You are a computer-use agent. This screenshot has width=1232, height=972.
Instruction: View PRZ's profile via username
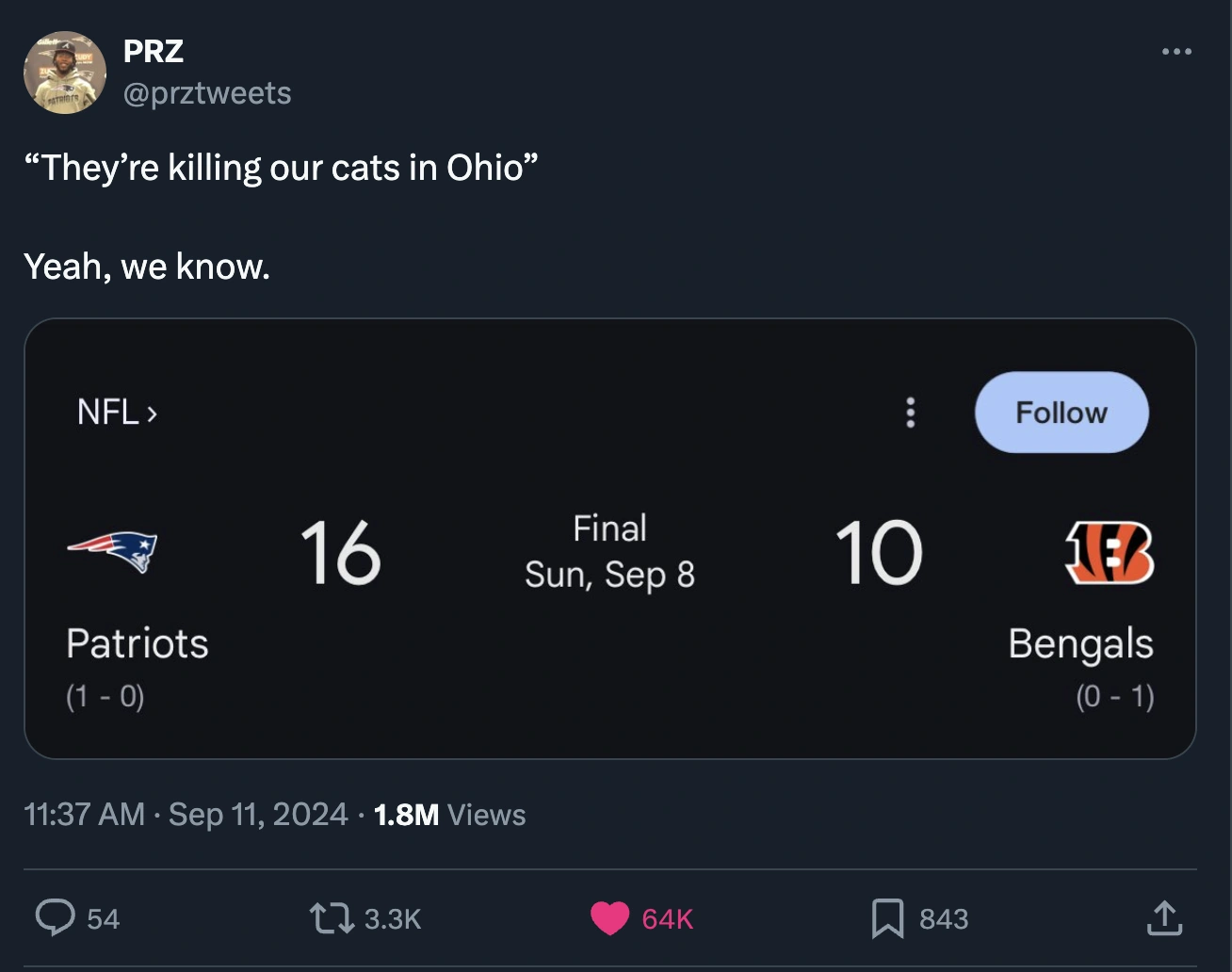tap(154, 52)
